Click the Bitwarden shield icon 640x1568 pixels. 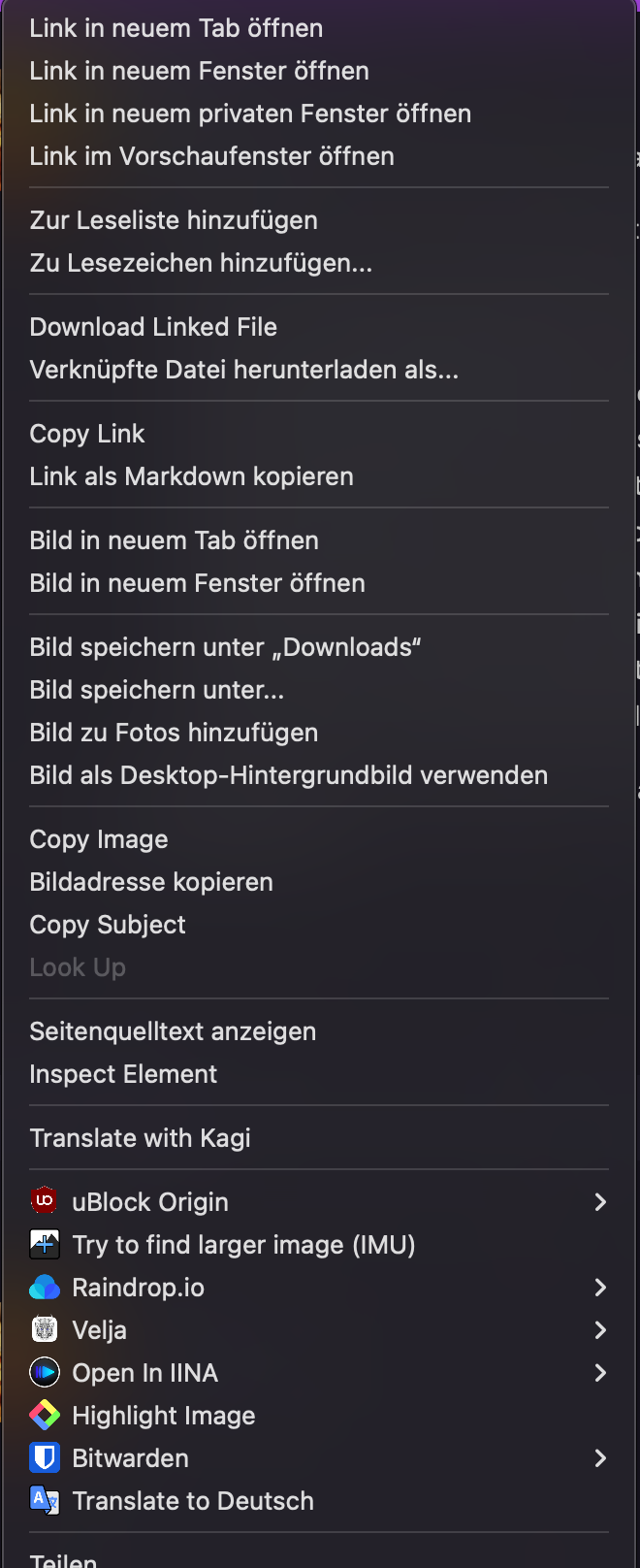click(45, 1457)
